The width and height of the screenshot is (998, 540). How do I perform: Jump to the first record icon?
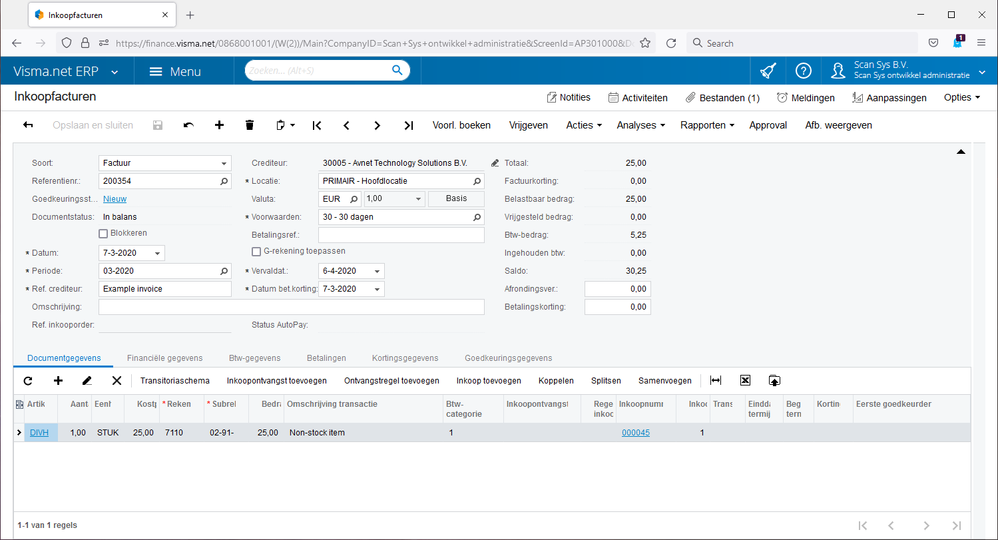point(316,125)
